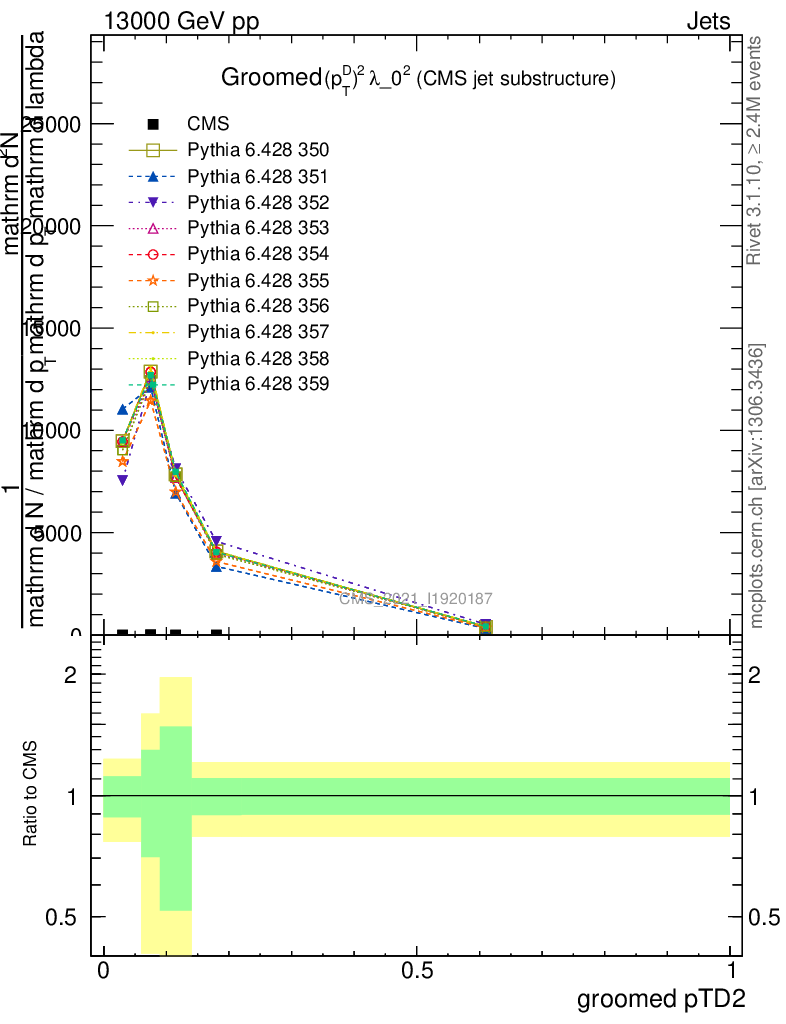Image resolution: width=786 pixels, height=1024 pixels.
Task: Select the "groomed pTD2" x-axis label
Action: click(660, 998)
